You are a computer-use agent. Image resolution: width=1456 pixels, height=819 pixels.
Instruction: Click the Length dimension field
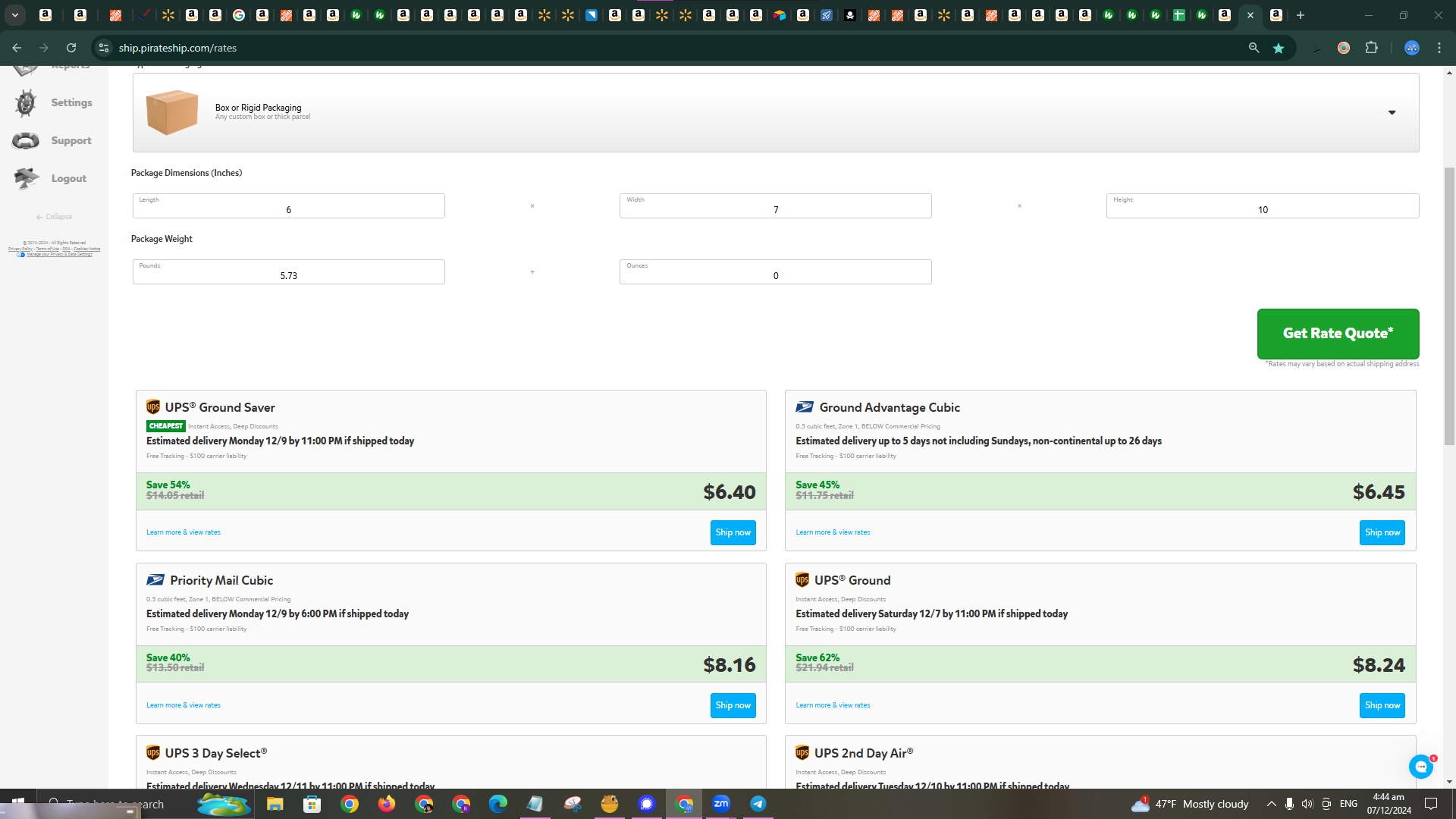tap(289, 206)
